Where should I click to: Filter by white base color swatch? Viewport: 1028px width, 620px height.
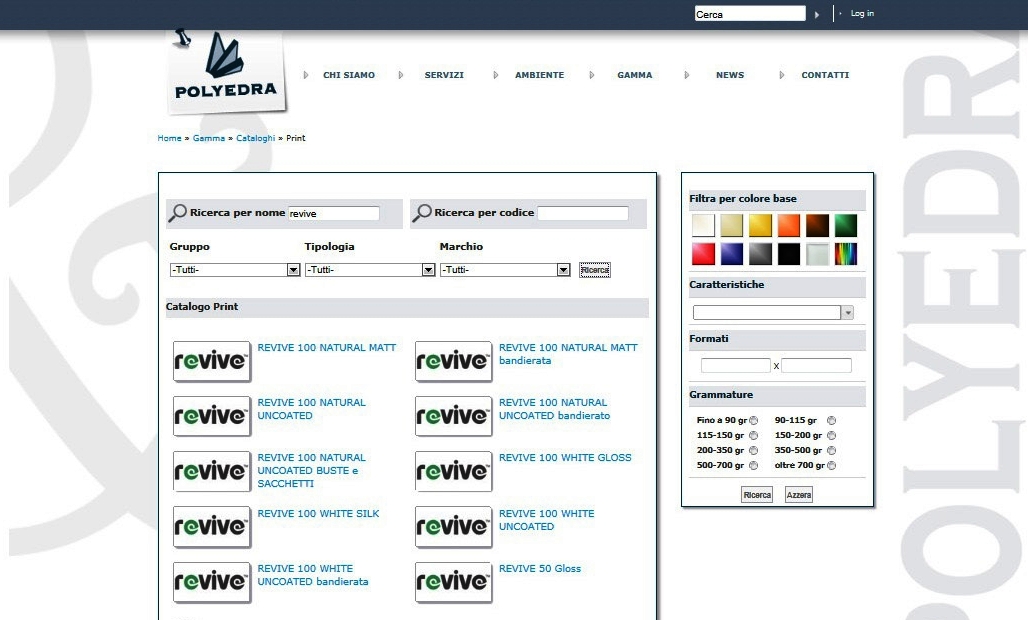click(x=703, y=225)
